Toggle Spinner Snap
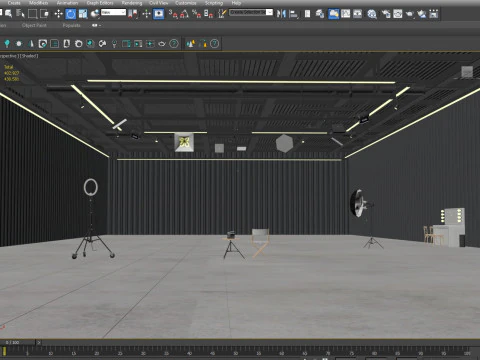This screenshot has height=360, width=480. pyautogui.click(x=208, y=14)
